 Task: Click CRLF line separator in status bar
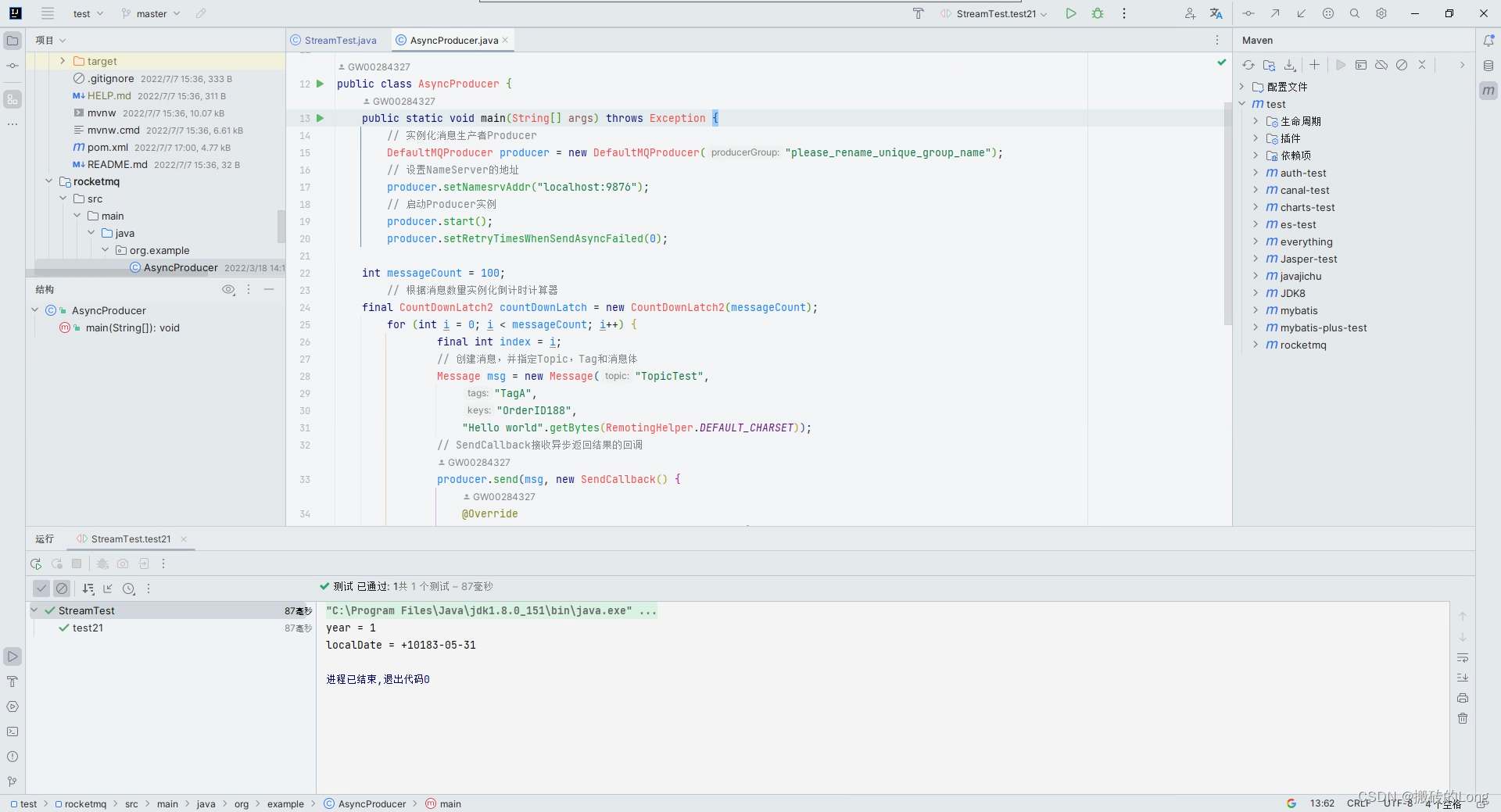(x=1358, y=803)
